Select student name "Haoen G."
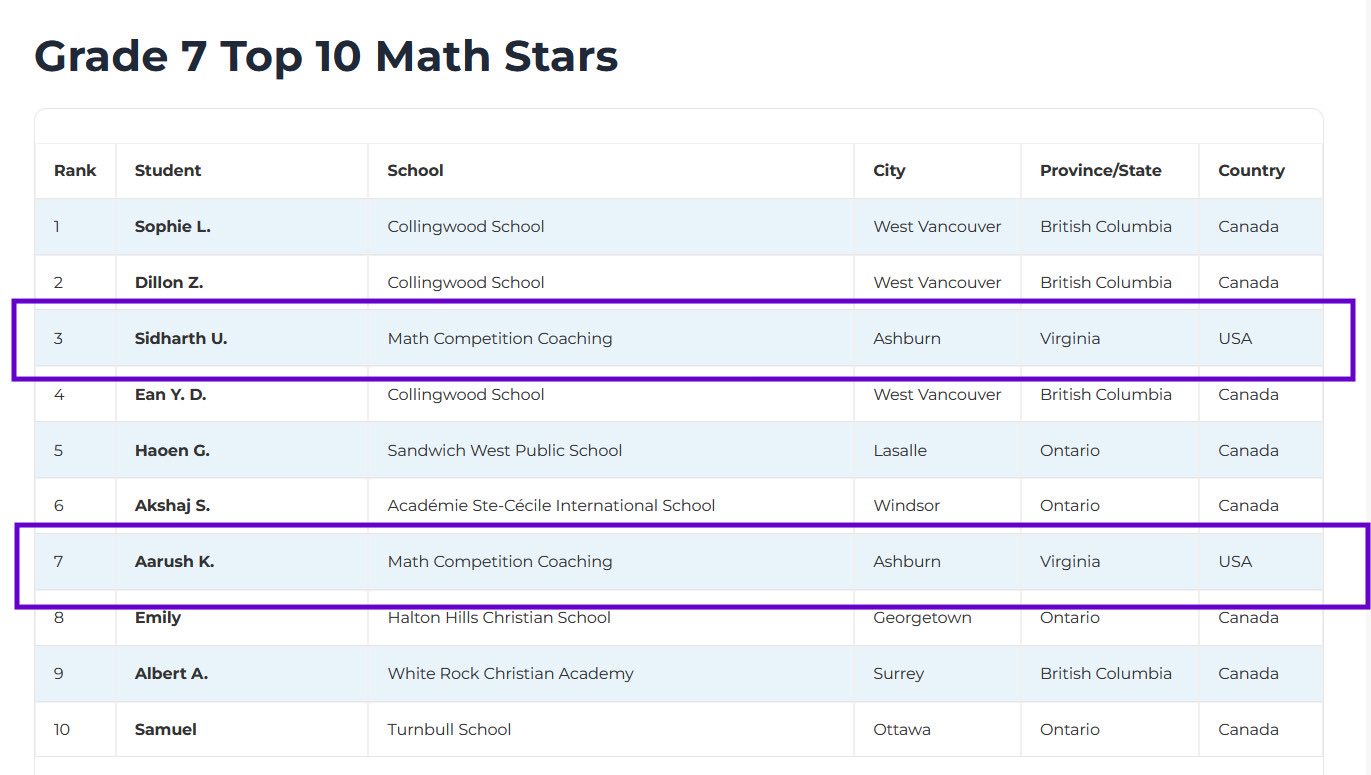1371x775 pixels. [x=172, y=450]
